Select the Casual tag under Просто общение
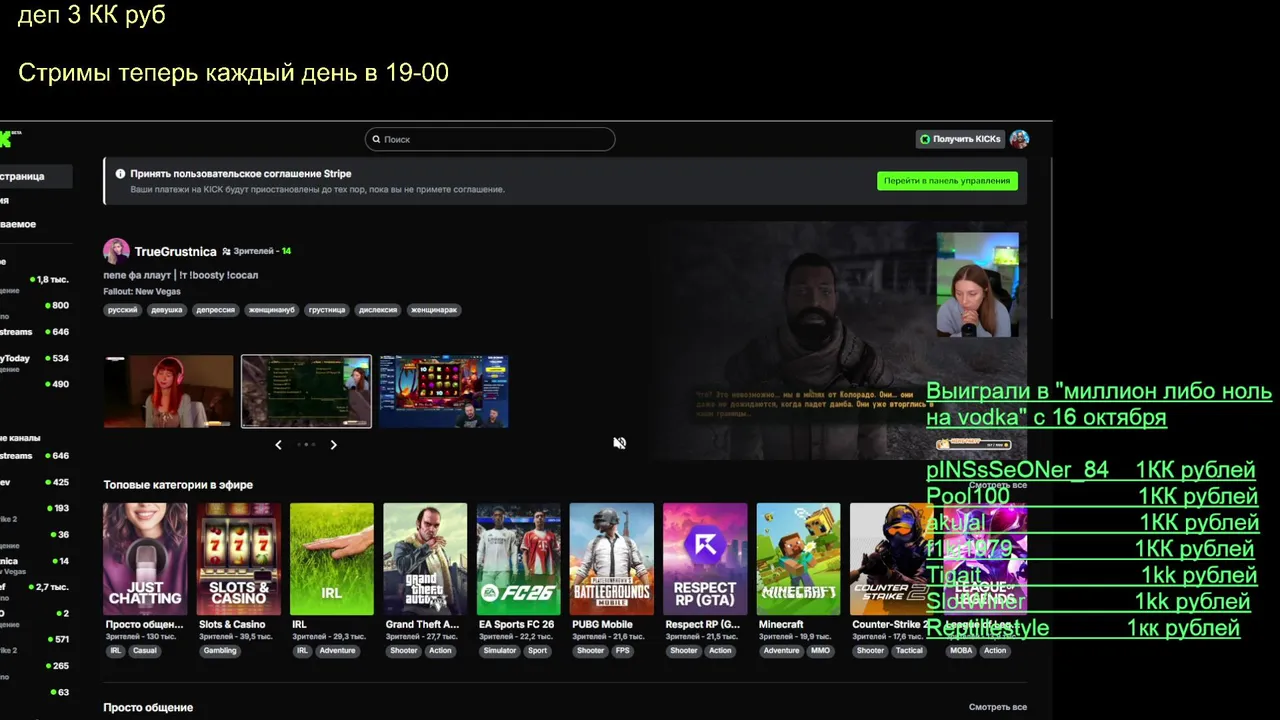The image size is (1280, 720). click(x=145, y=651)
